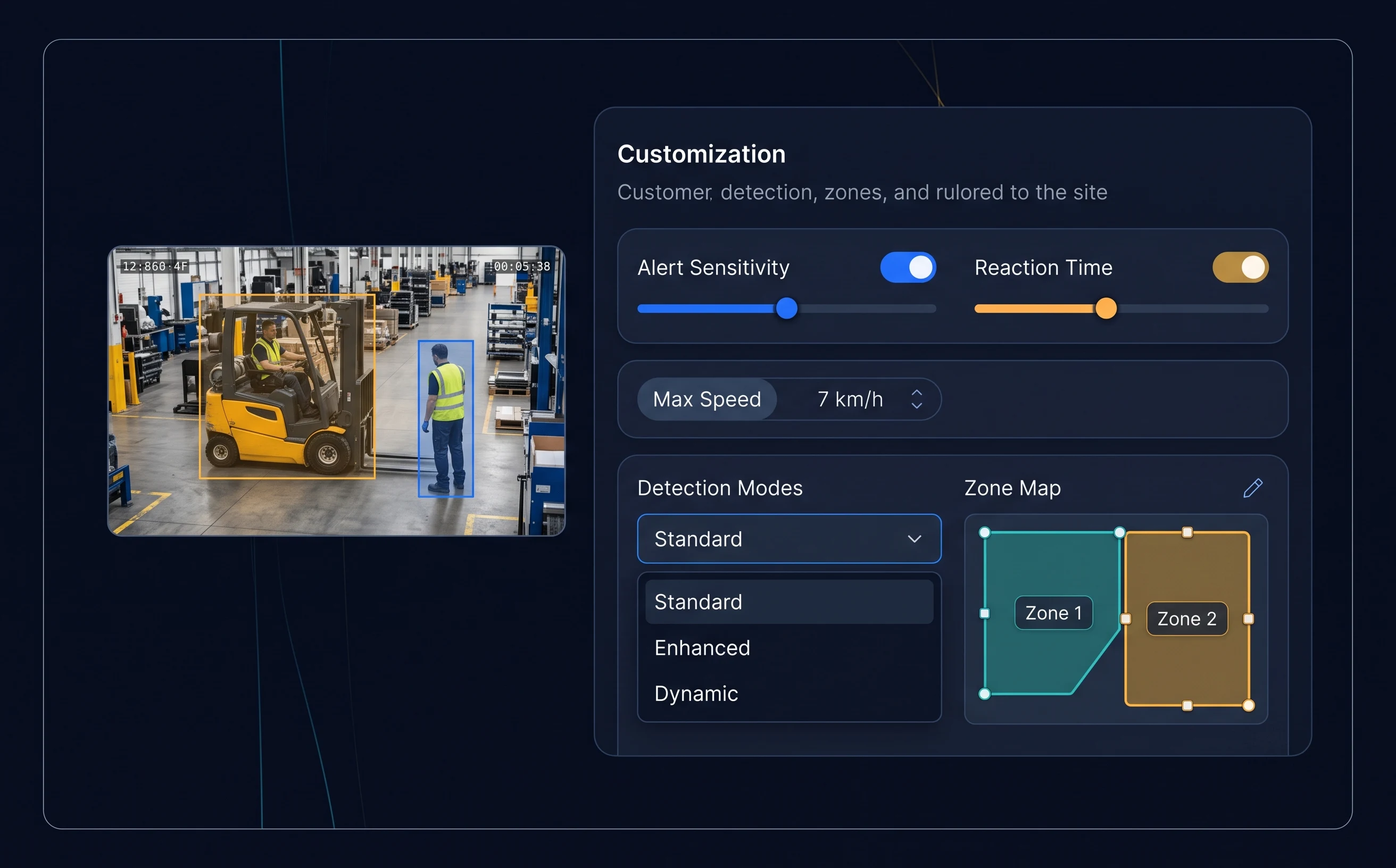Click the Zone Map edit pencil icon

click(x=1252, y=488)
